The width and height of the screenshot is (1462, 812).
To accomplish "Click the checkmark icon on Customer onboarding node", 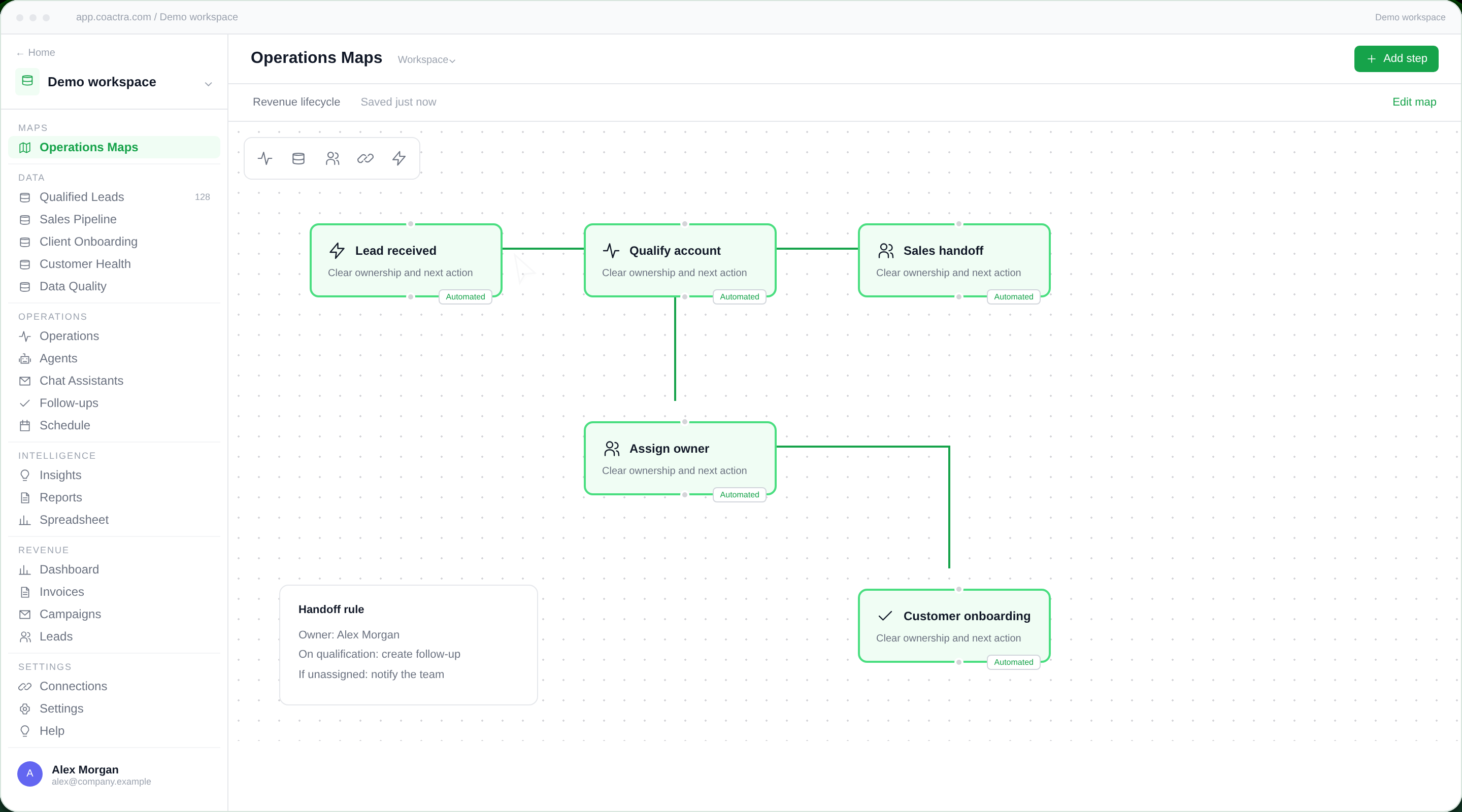I will [885, 616].
